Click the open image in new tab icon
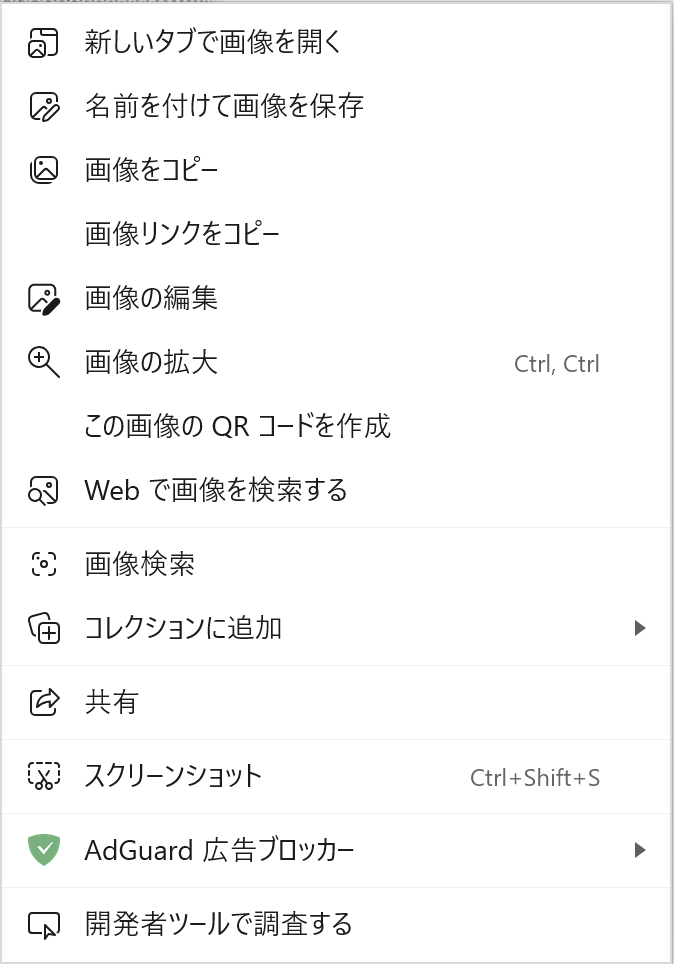 click(x=44, y=43)
